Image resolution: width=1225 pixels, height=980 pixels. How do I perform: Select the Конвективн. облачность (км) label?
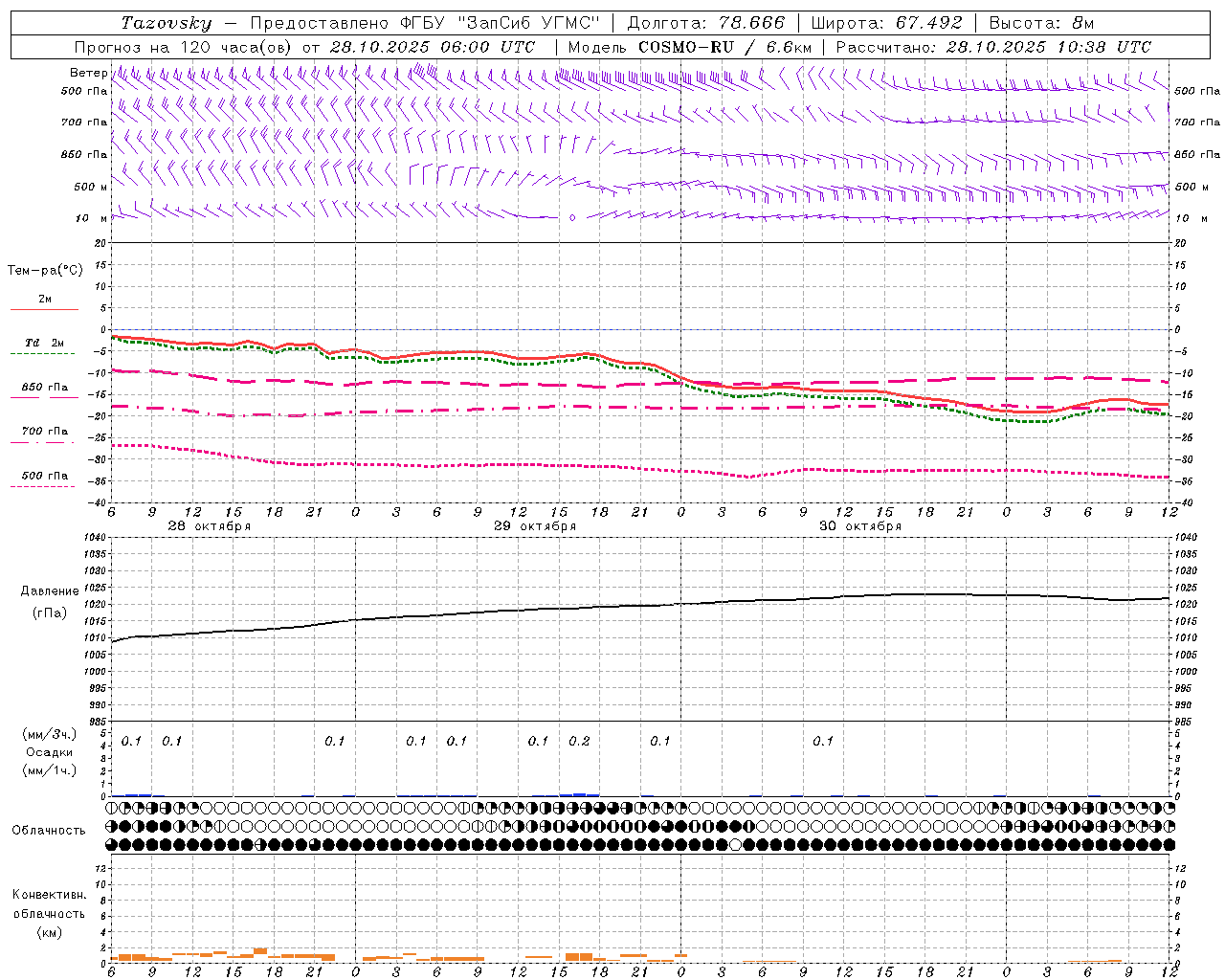pyautogui.click(x=49, y=913)
